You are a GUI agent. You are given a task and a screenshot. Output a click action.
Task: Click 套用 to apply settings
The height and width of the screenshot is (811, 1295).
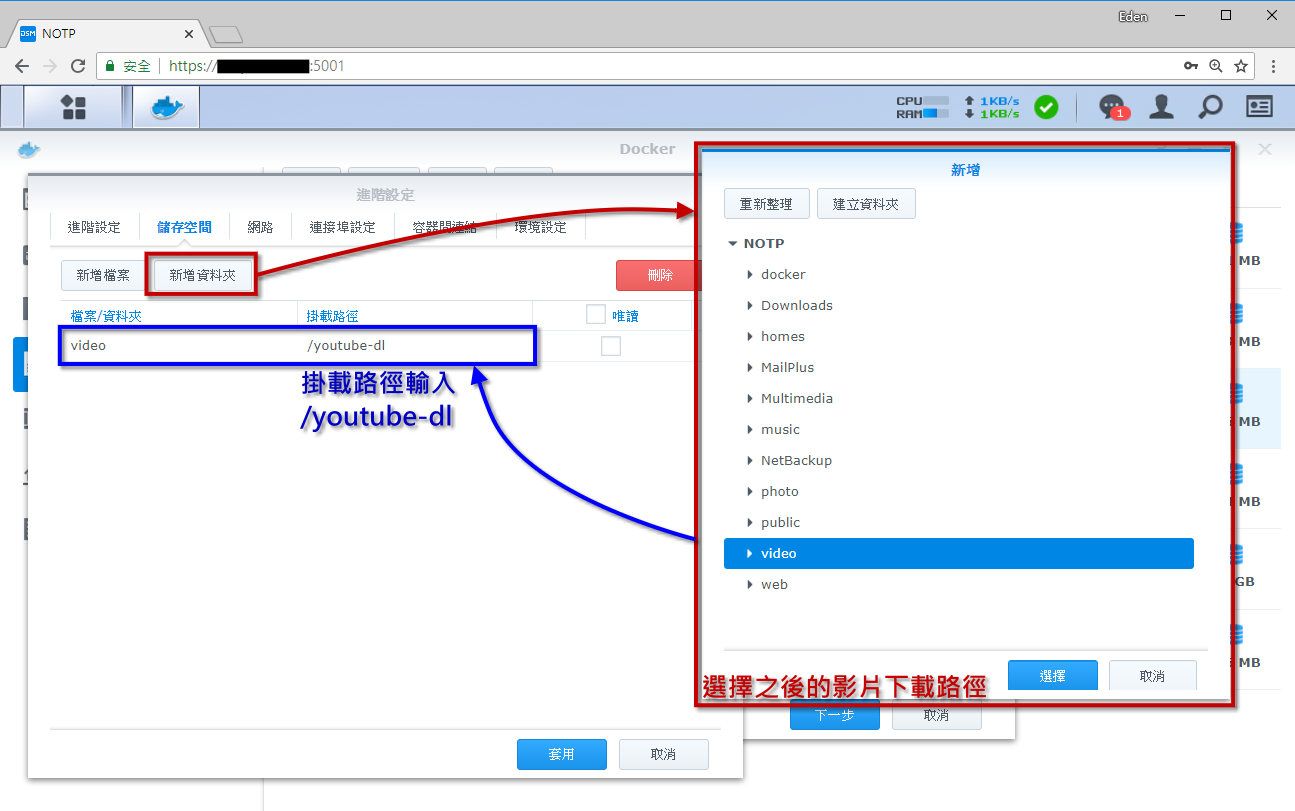click(x=562, y=754)
